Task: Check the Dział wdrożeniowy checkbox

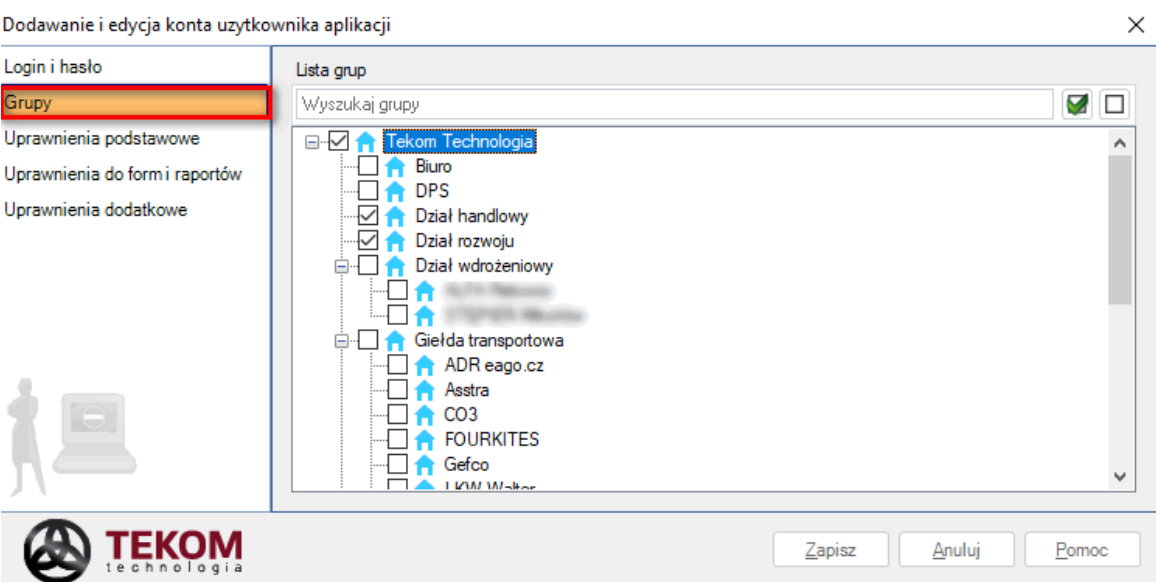Action: pos(368,265)
